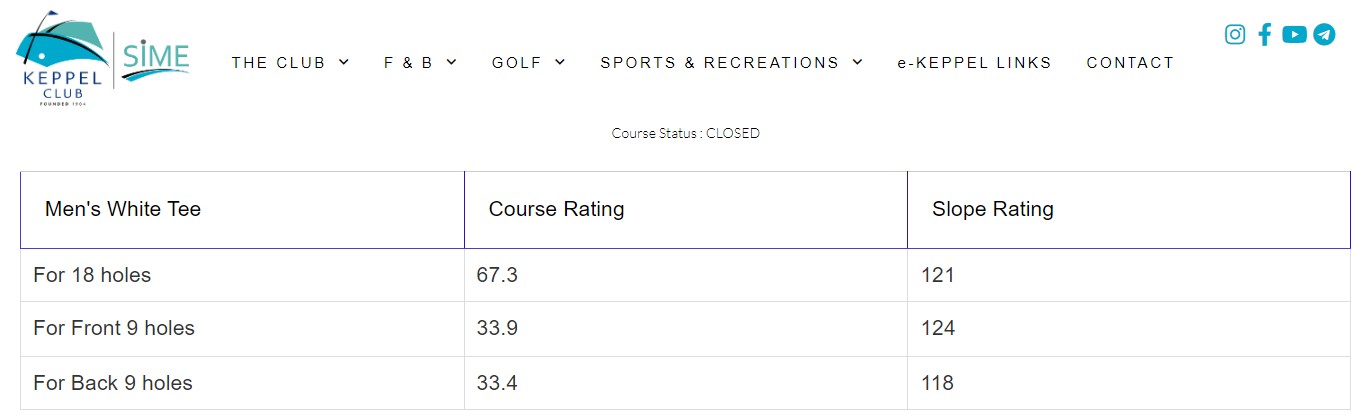This screenshot has width=1362, height=418.
Task: Open The Club menu item
Action: coord(278,63)
